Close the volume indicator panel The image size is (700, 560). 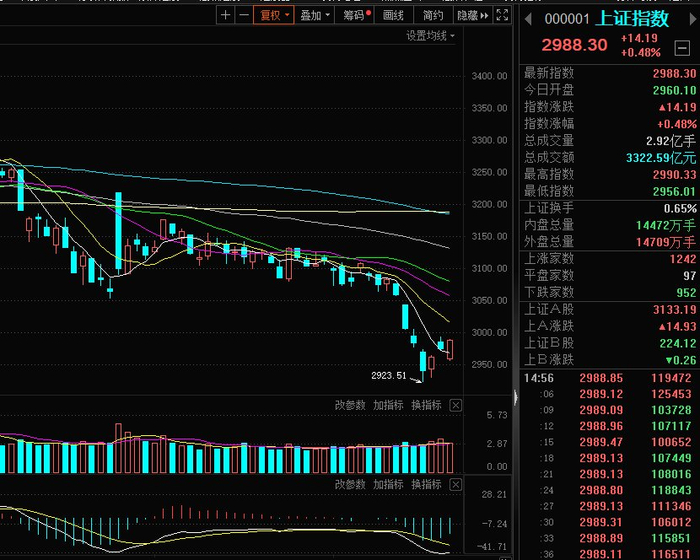[x=455, y=405]
